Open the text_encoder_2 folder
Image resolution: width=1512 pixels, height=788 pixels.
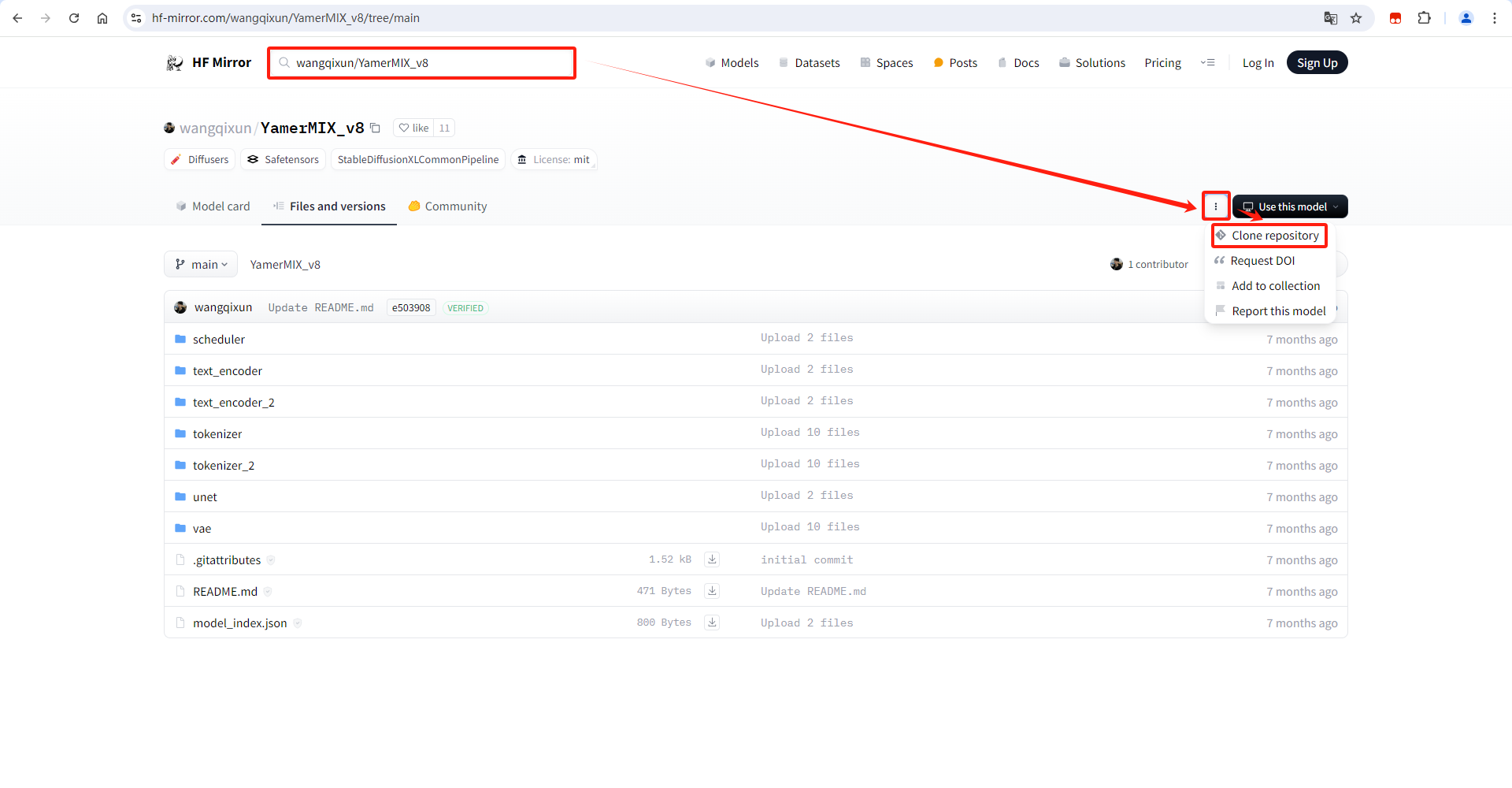click(234, 403)
